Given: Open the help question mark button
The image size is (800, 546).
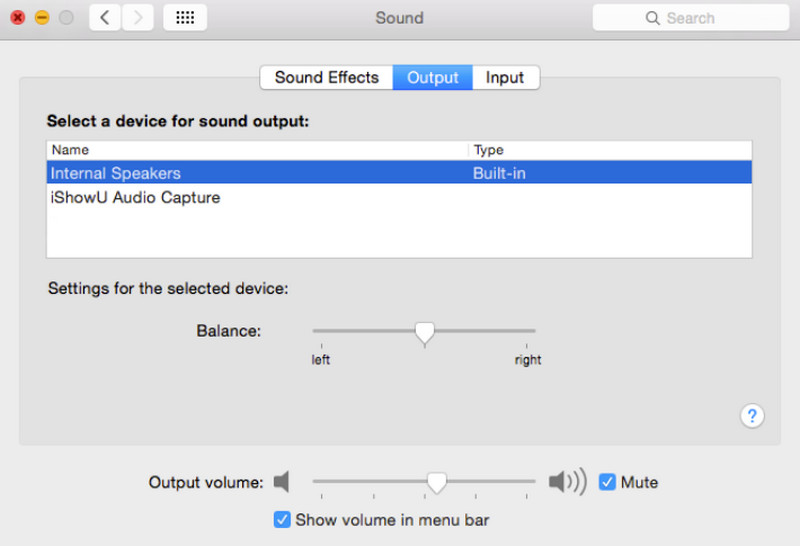Looking at the screenshot, I should tap(752, 415).
